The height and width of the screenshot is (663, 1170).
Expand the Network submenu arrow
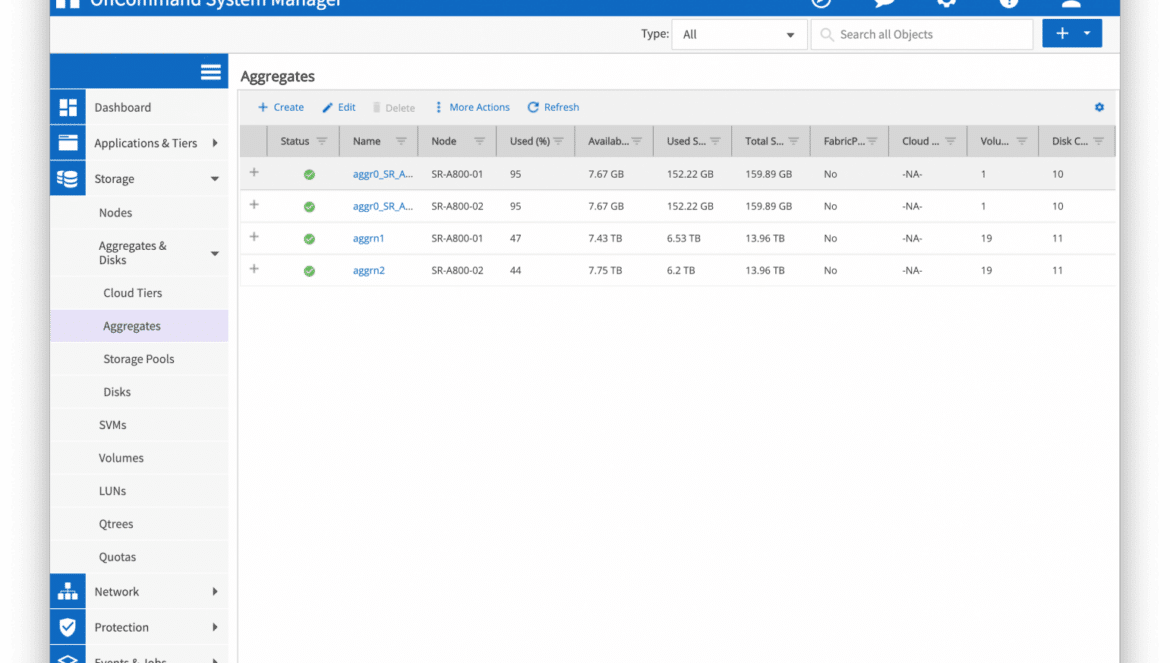pyautogui.click(x=215, y=591)
